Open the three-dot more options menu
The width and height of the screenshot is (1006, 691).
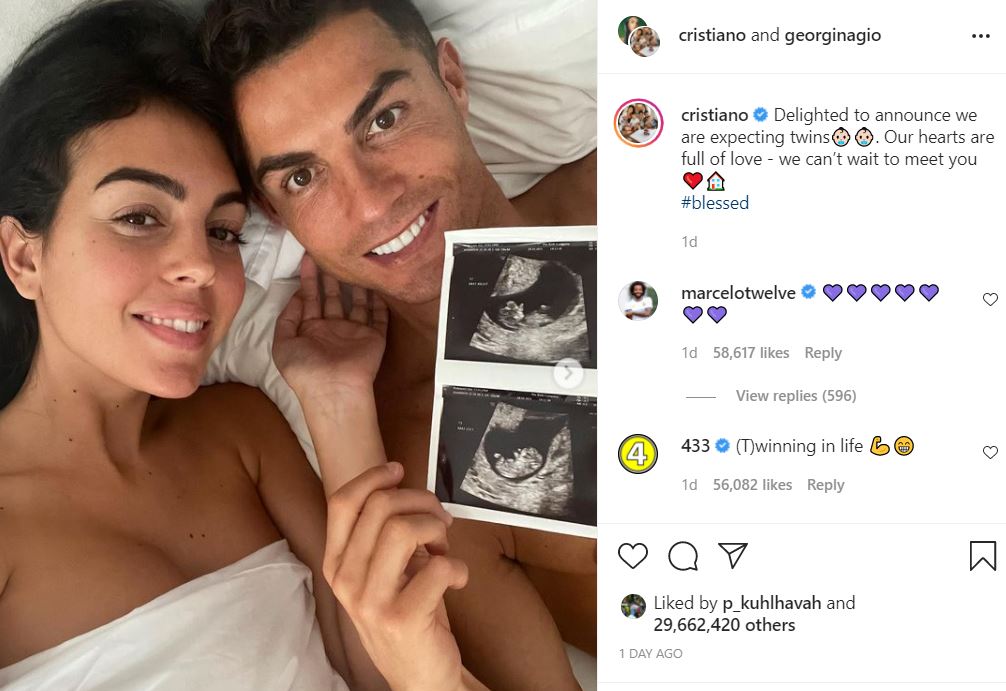980,36
